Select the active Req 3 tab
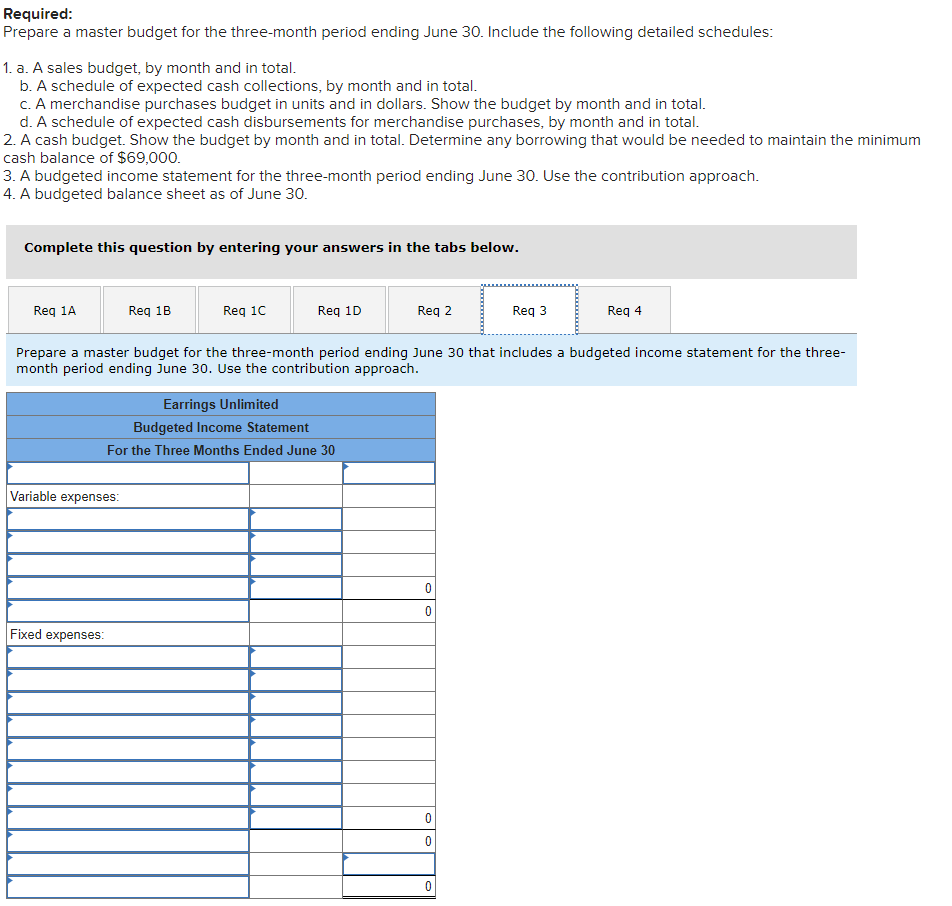Viewport: 952px width, 906px height. [529, 310]
